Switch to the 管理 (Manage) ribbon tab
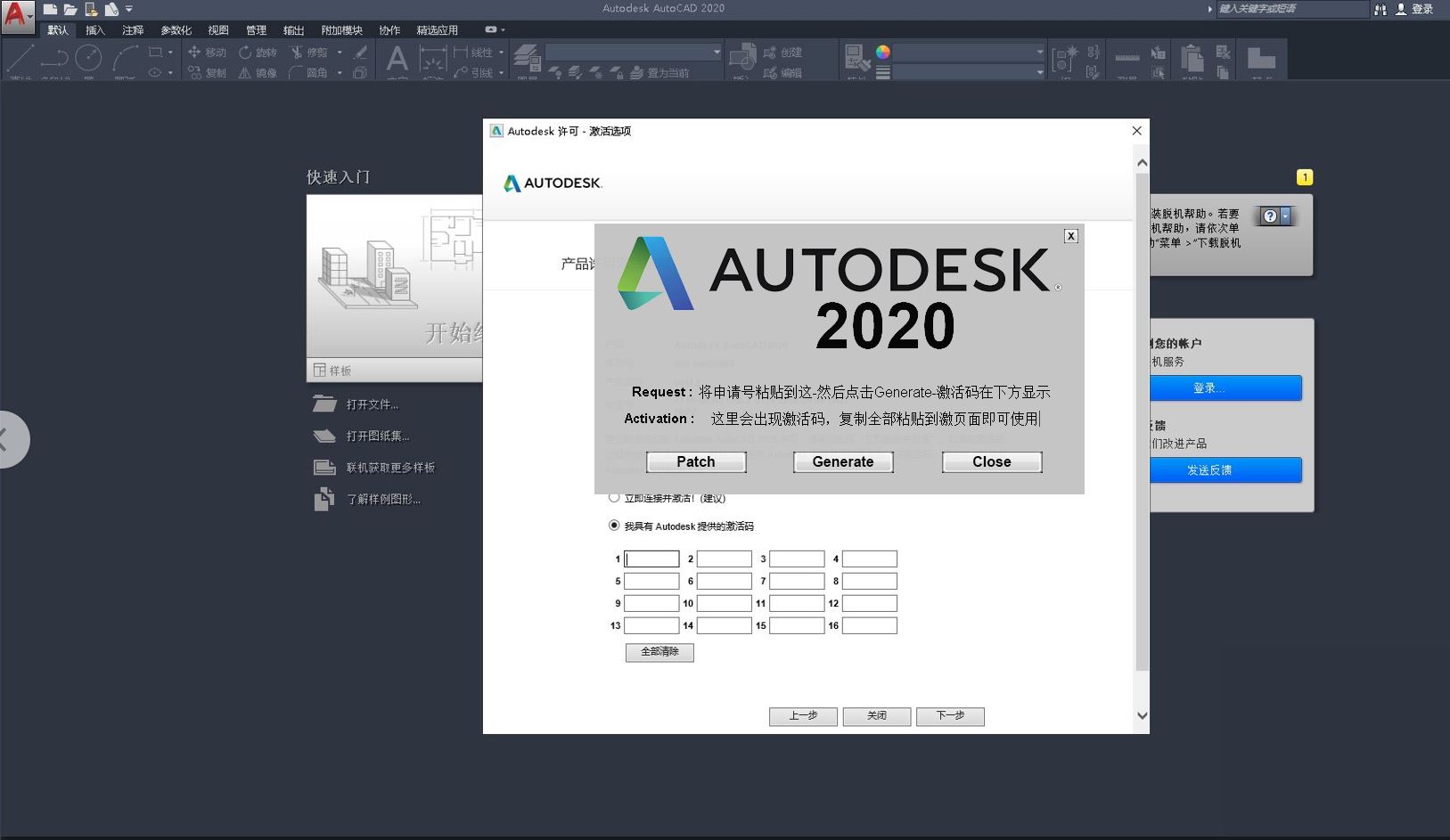Viewport: 1450px width, 840px height. (256, 30)
